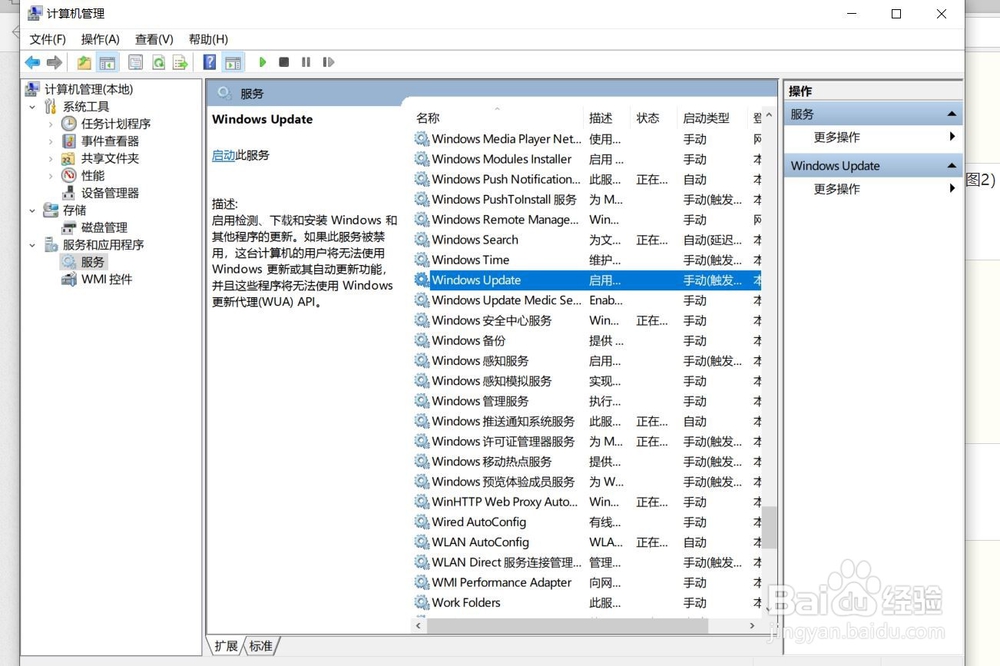Toggle the Show/Hide Console Tree icon
The image size is (1000, 666).
[x=107, y=62]
